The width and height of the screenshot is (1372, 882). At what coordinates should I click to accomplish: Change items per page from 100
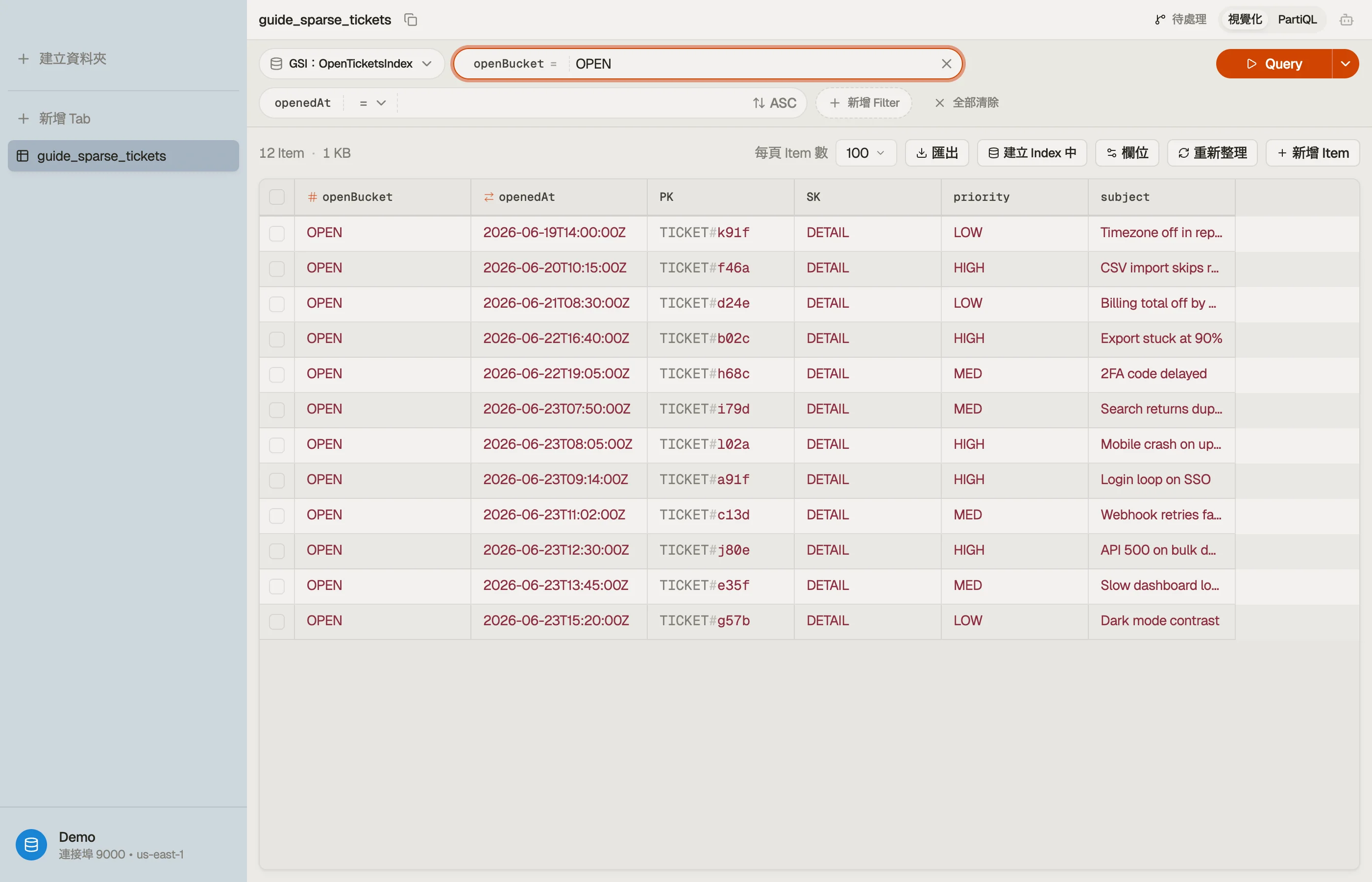[866, 153]
